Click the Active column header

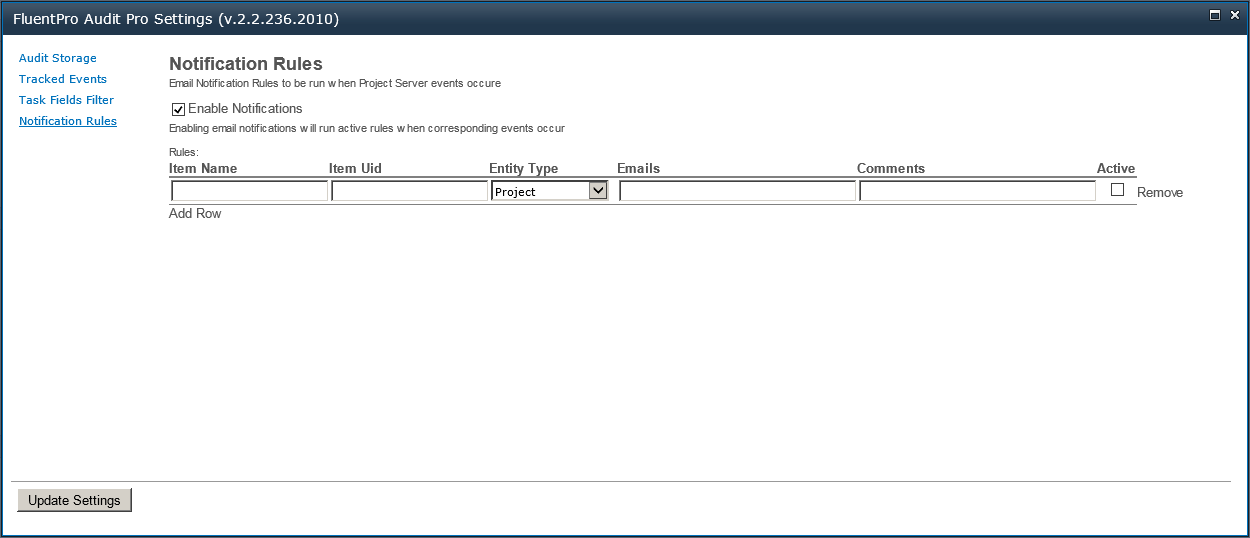coord(1116,168)
